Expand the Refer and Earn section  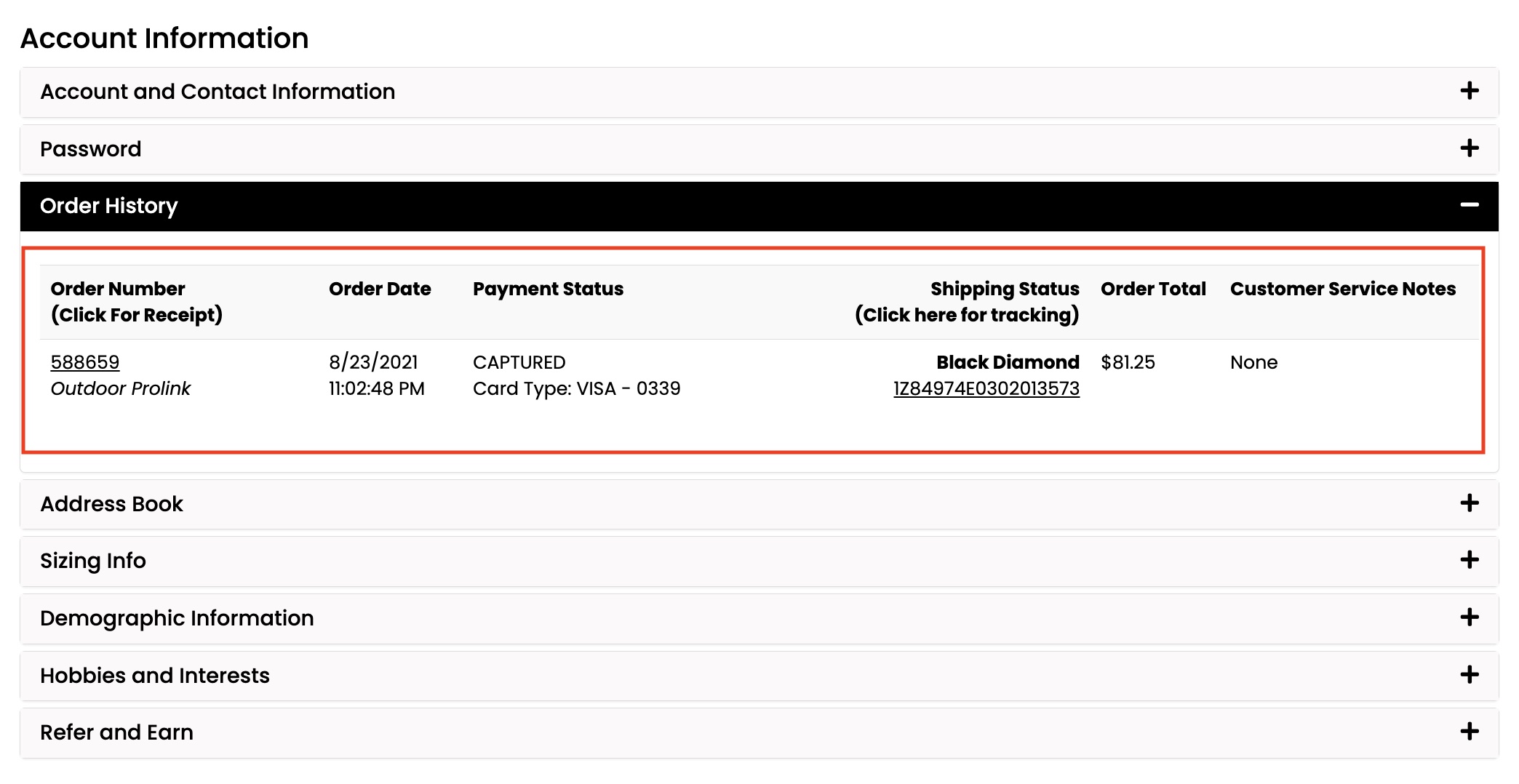pyautogui.click(x=759, y=732)
